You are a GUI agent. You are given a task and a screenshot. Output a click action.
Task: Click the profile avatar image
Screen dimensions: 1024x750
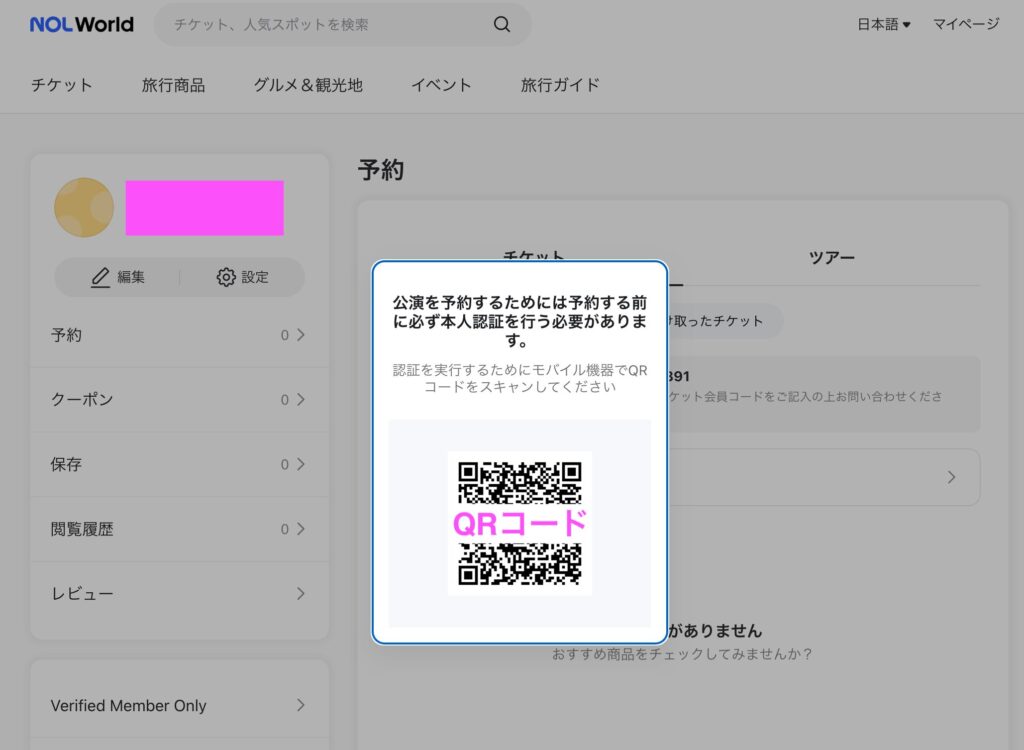point(84,208)
